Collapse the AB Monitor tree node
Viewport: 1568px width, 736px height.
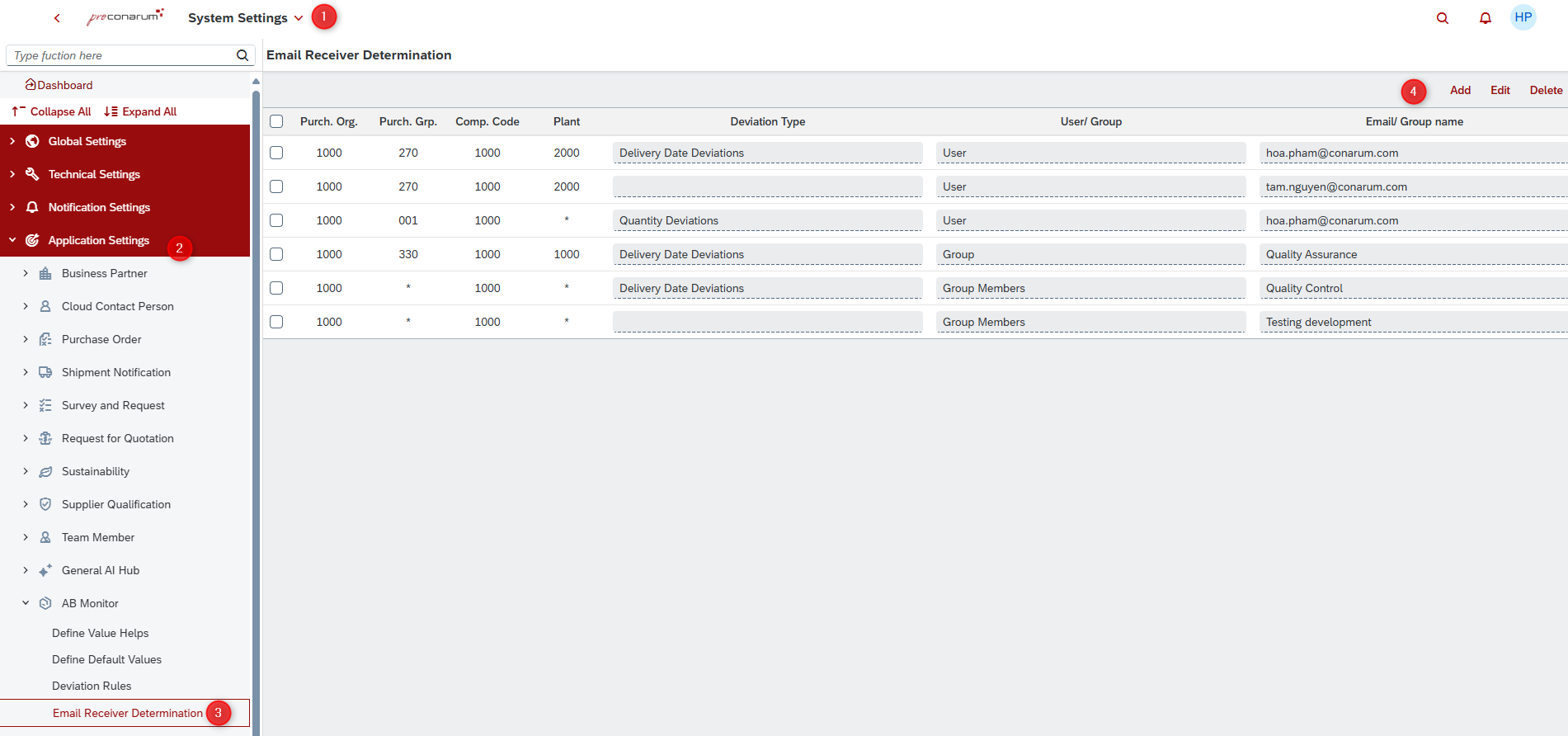26,603
